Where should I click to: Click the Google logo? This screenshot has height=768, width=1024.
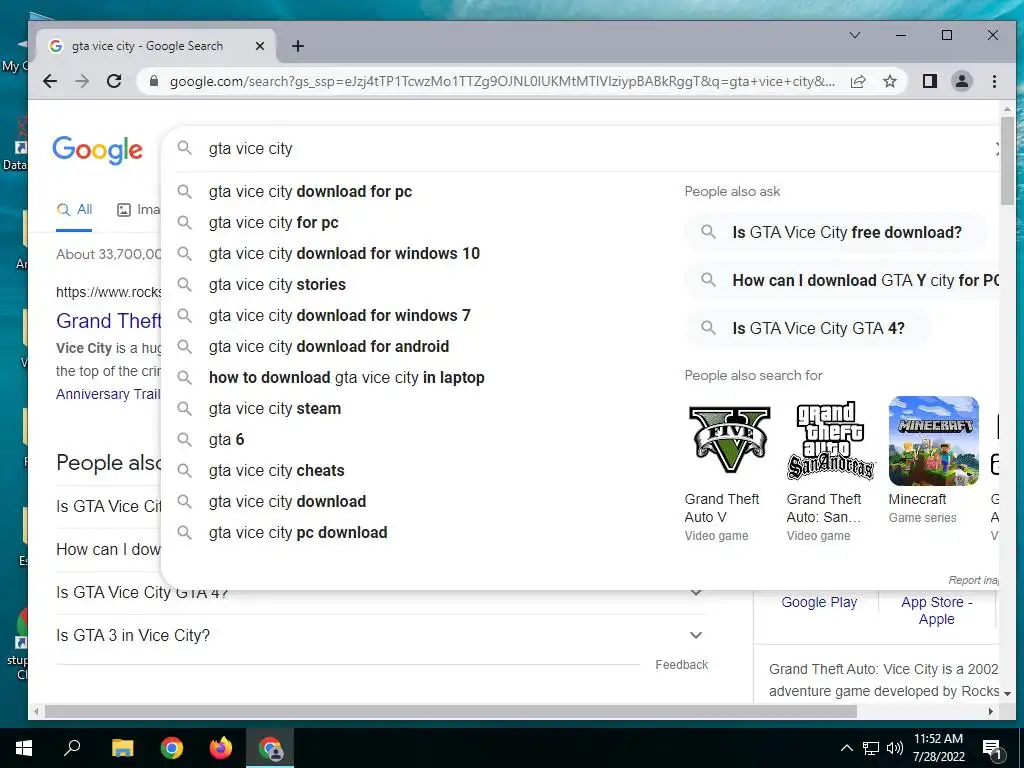point(97,150)
